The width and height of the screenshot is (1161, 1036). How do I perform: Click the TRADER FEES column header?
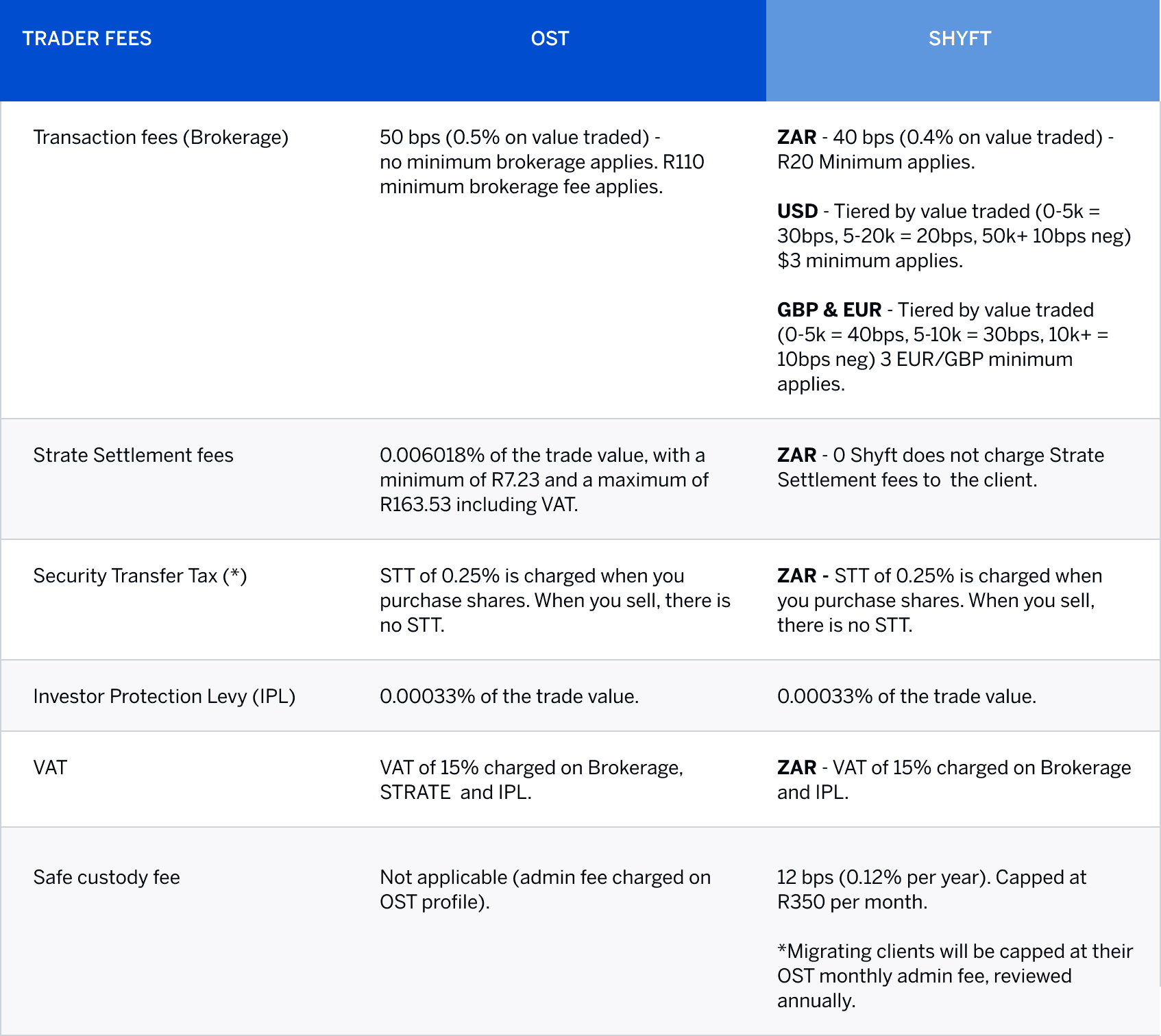tap(87, 38)
